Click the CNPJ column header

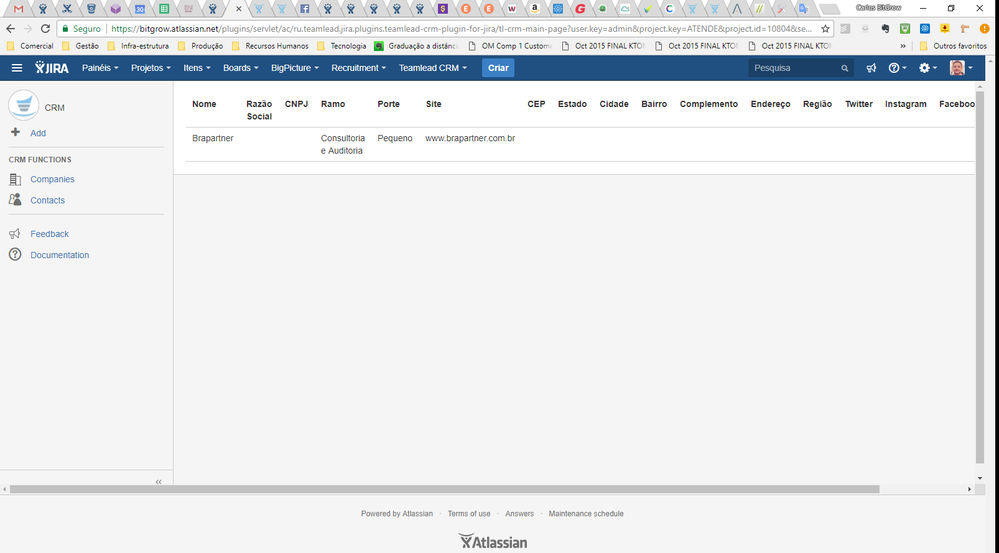click(x=296, y=104)
